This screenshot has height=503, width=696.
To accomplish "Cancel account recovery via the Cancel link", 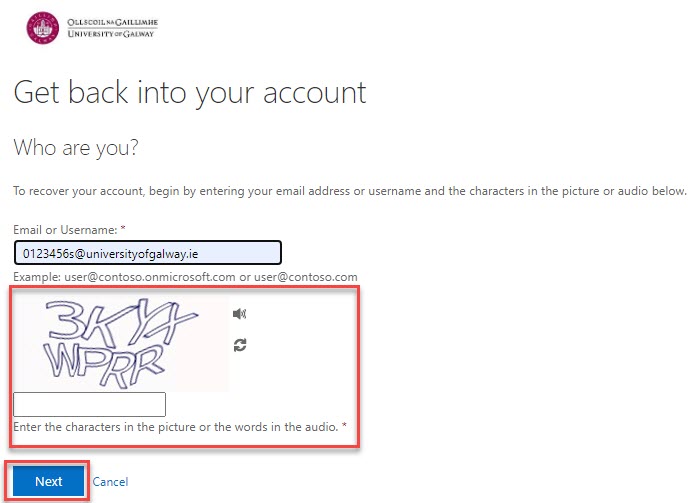I will [110, 482].
